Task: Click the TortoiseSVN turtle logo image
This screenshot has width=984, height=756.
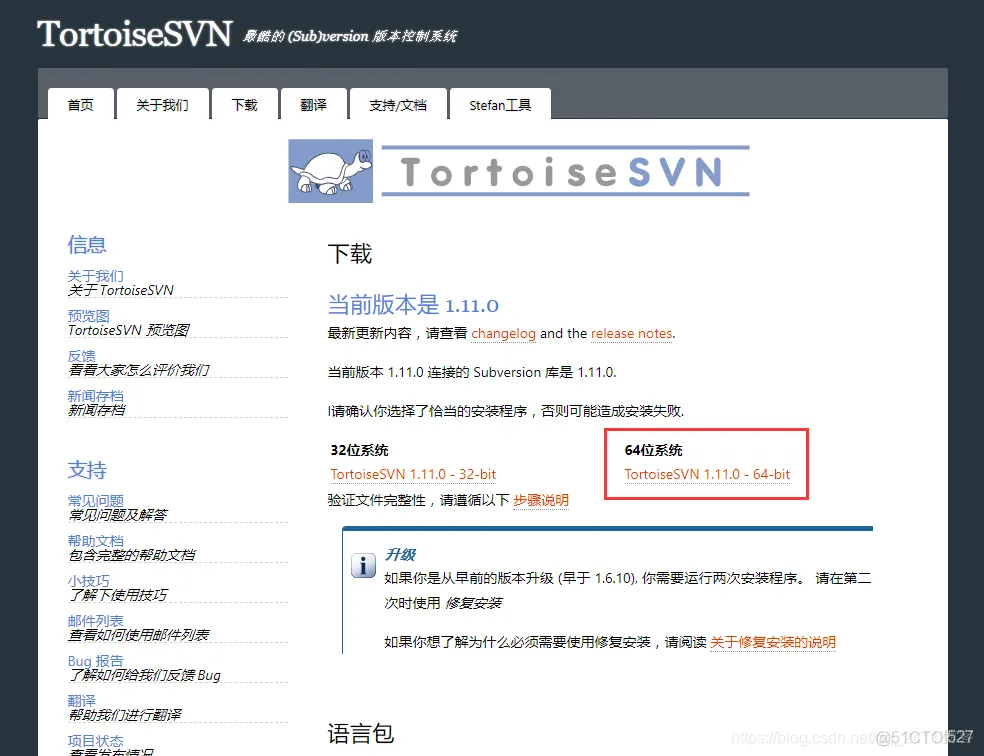Action: pos(331,171)
